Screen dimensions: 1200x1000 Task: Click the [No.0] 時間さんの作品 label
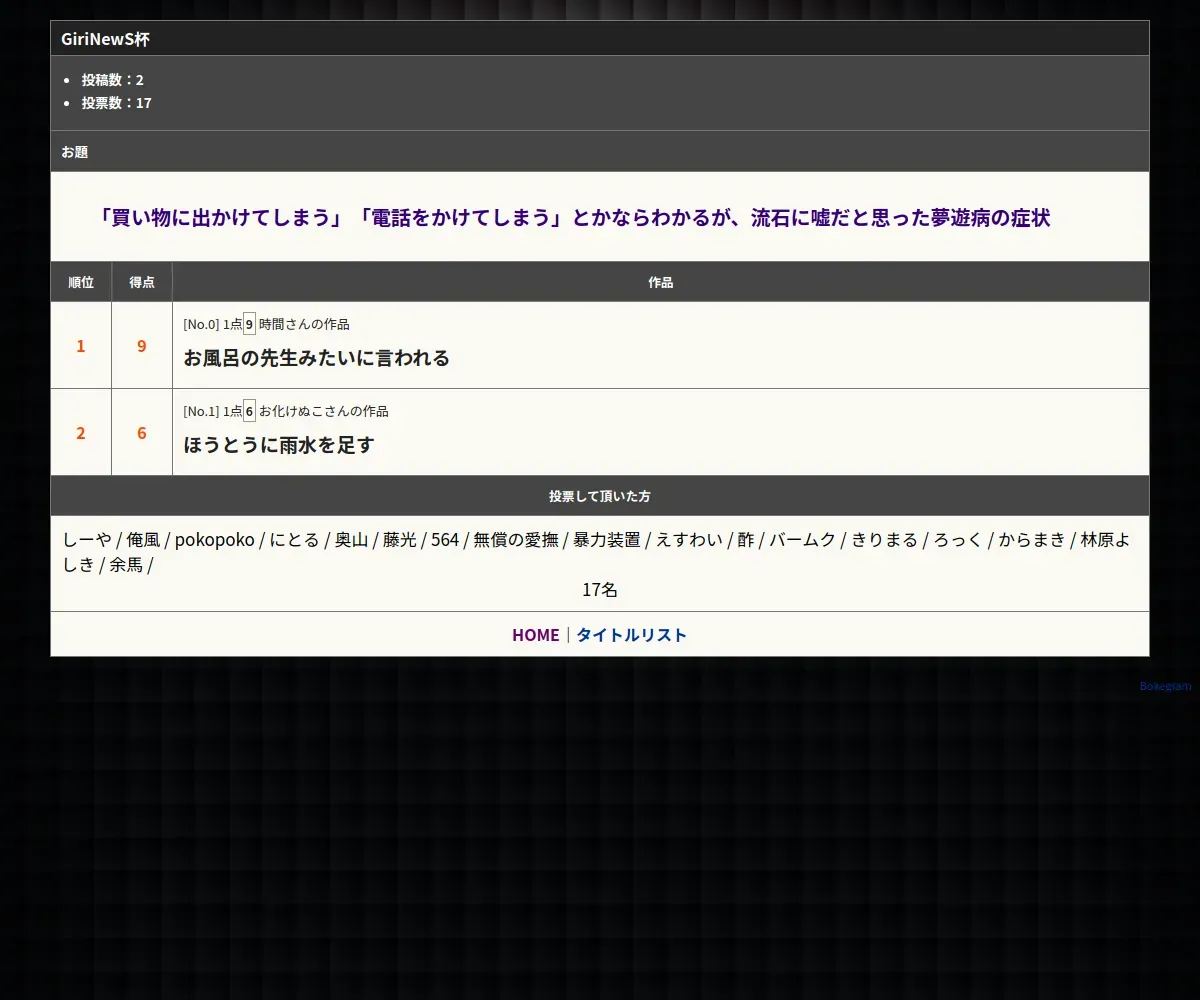(x=266, y=324)
